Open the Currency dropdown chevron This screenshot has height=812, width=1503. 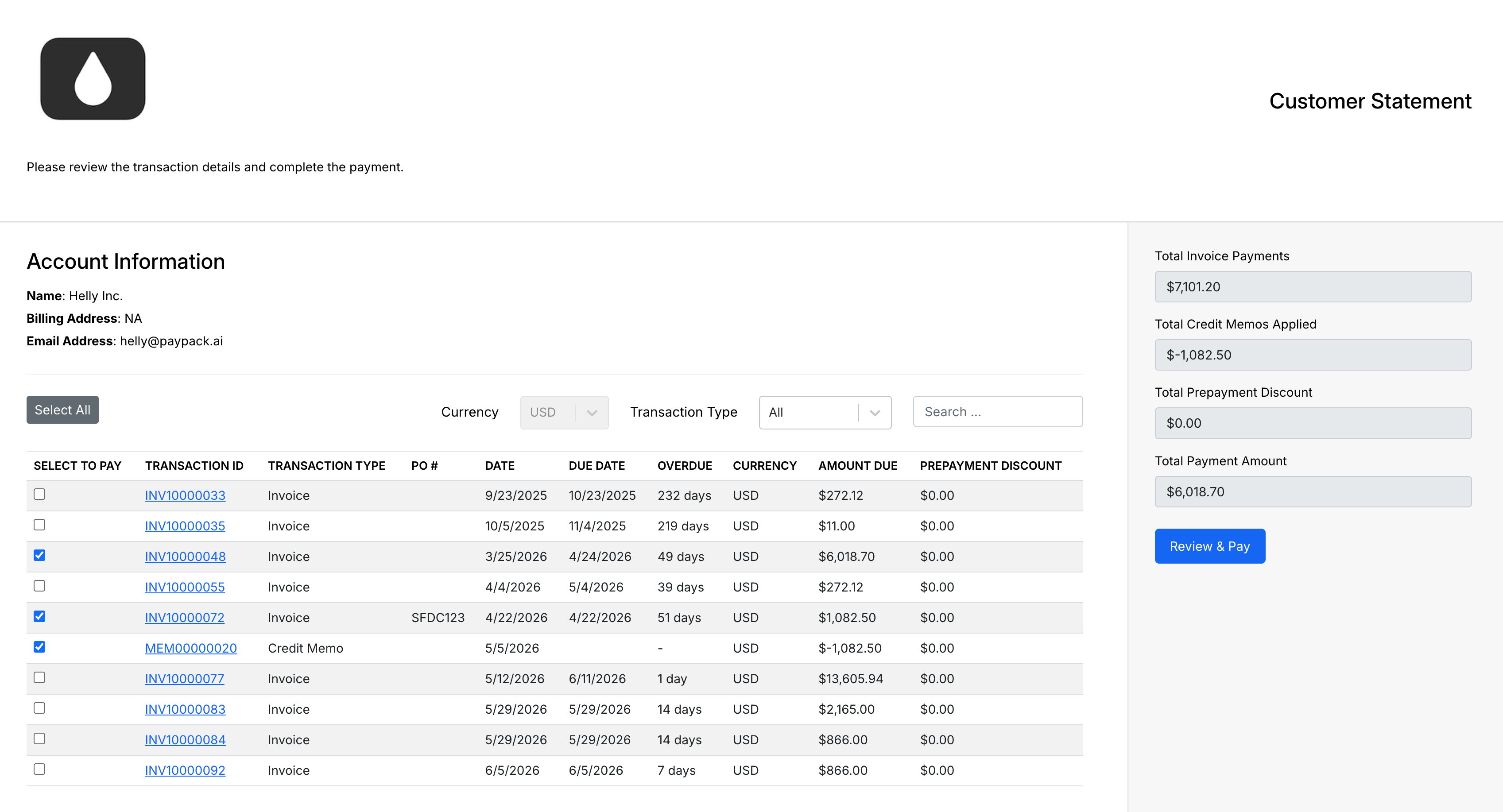coord(592,412)
